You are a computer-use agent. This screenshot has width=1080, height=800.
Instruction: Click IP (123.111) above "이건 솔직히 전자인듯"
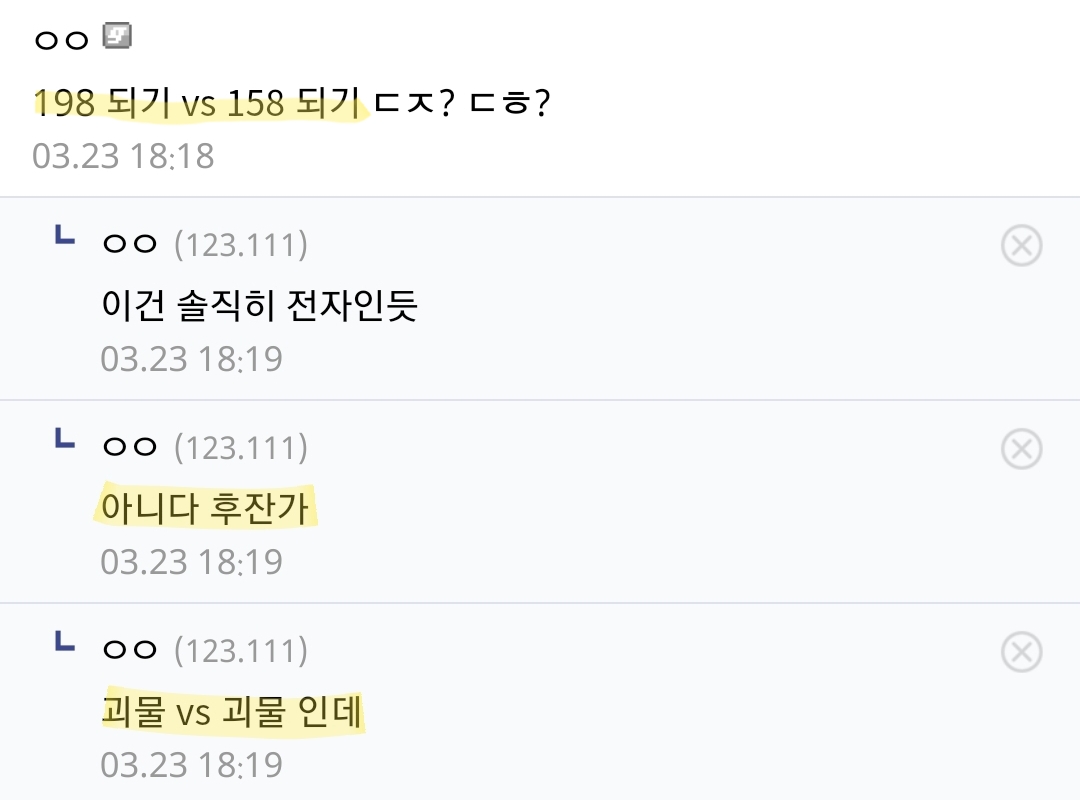(240, 245)
